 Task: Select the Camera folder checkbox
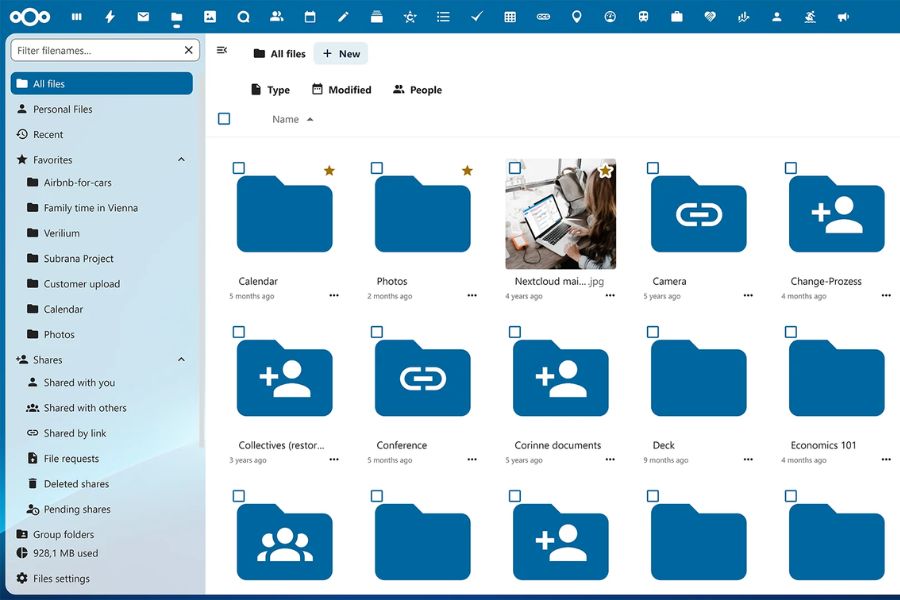click(653, 168)
